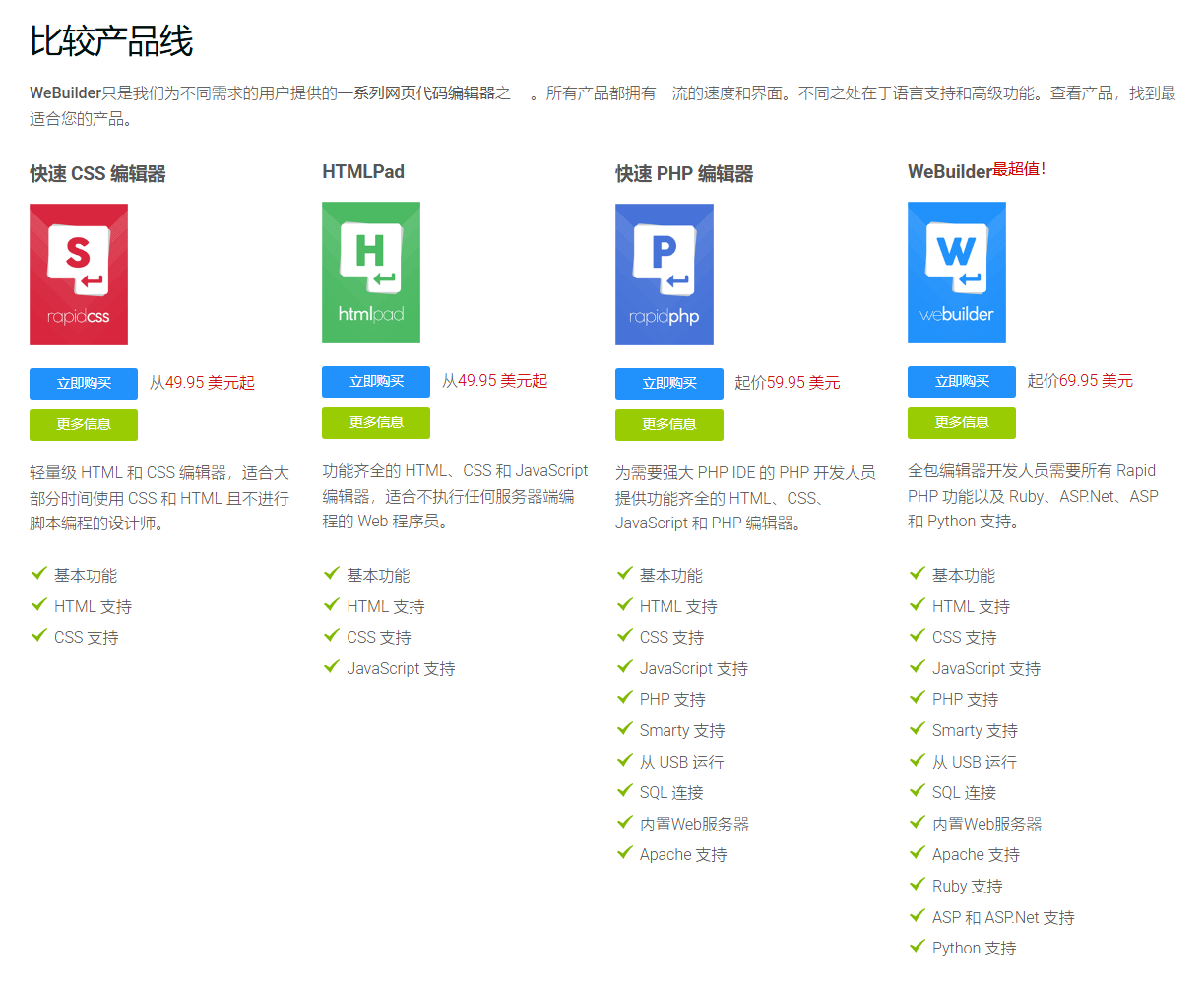Viewport: 1204px width, 984px height.
Task: Click the 起价69.95 美元 price
Action: point(1080,381)
